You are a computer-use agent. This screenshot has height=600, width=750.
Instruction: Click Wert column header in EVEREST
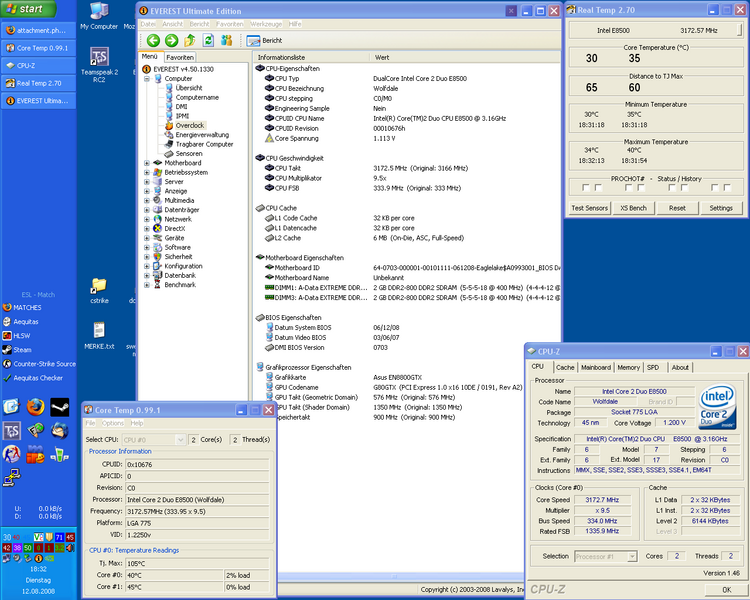(464, 57)
